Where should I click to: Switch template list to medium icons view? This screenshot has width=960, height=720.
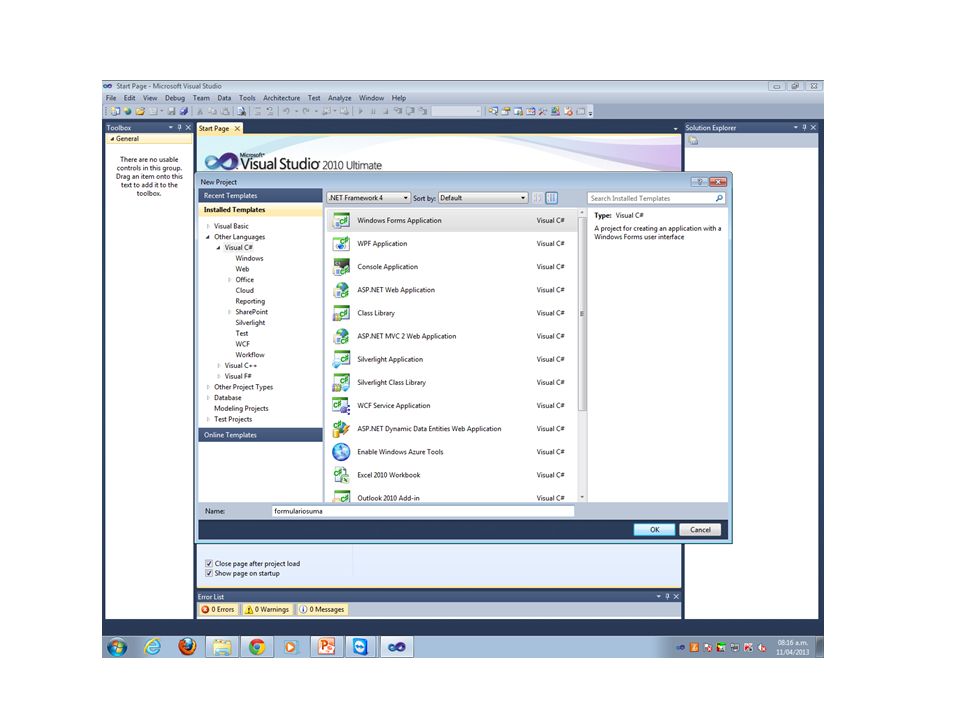(552, 198)
